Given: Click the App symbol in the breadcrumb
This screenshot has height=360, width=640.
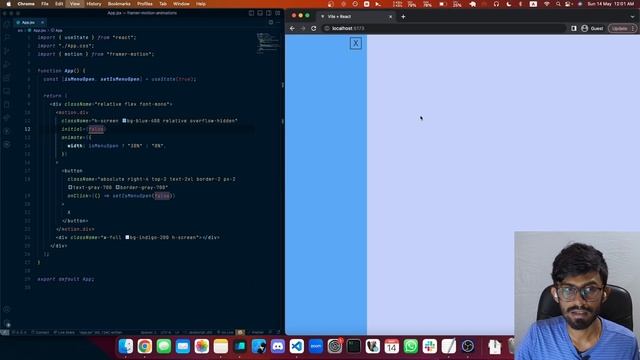Looking at the screenshot, I should [58, 30].
